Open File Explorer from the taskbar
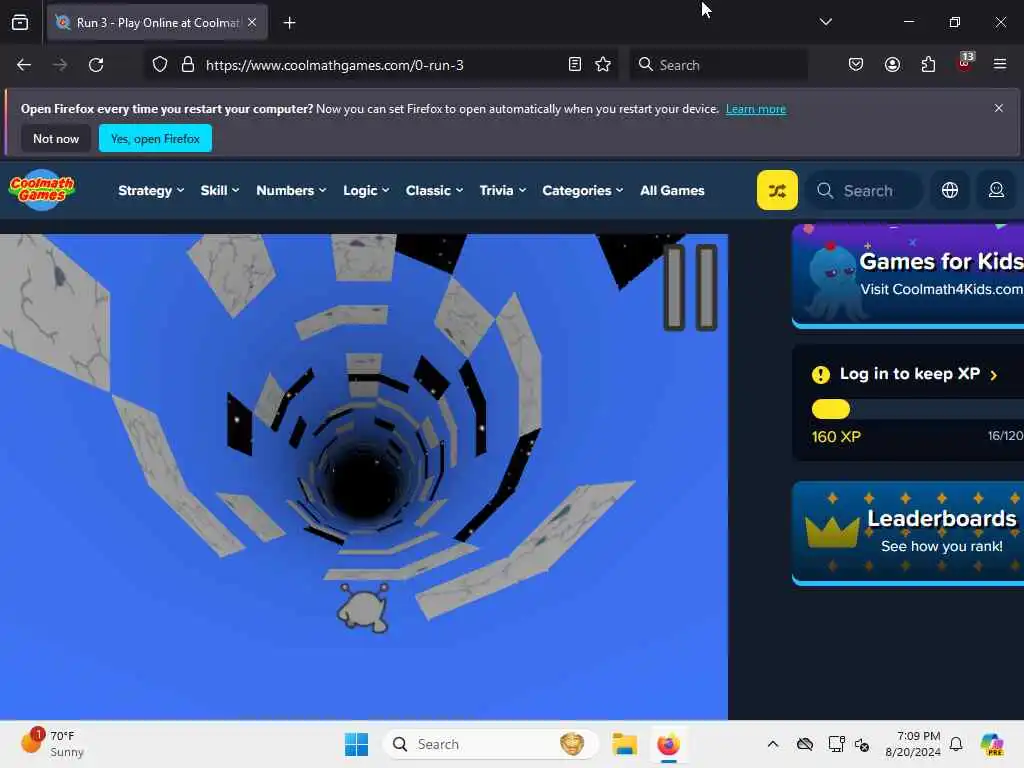The width and height of the screenshot is (1024, 768). coord(624,744)
